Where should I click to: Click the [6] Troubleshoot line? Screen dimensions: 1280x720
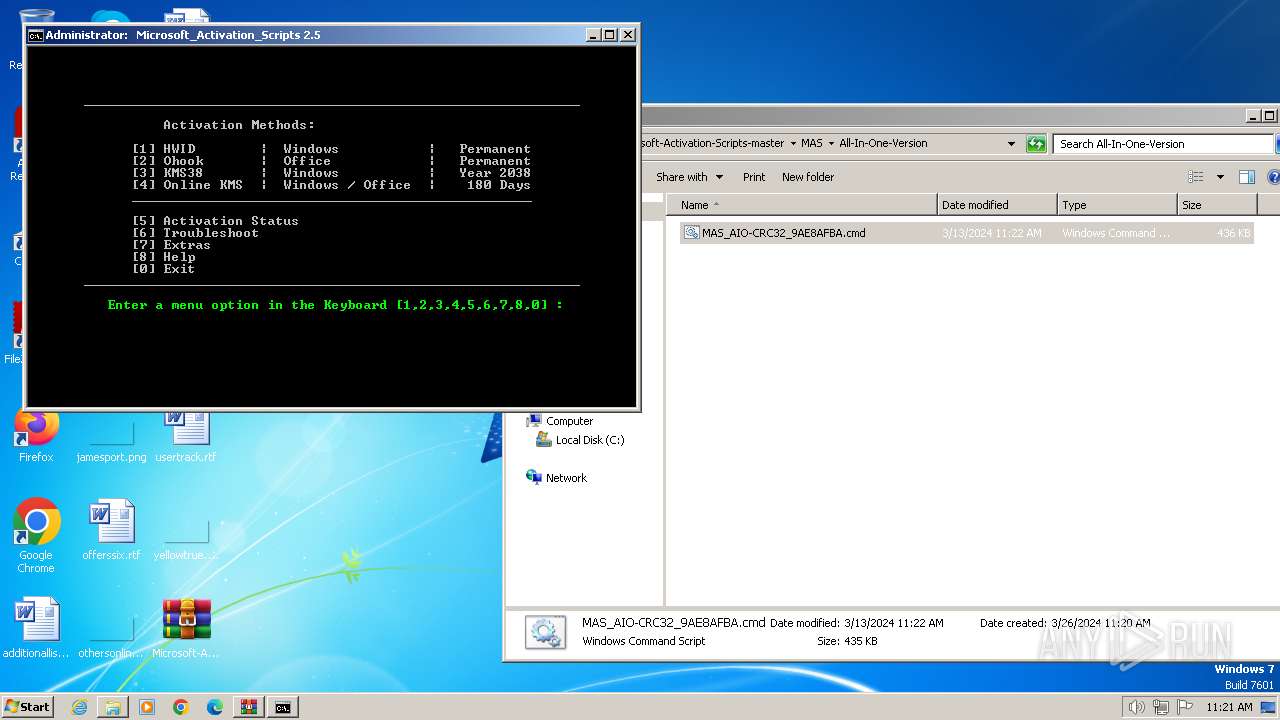point(195,233)
